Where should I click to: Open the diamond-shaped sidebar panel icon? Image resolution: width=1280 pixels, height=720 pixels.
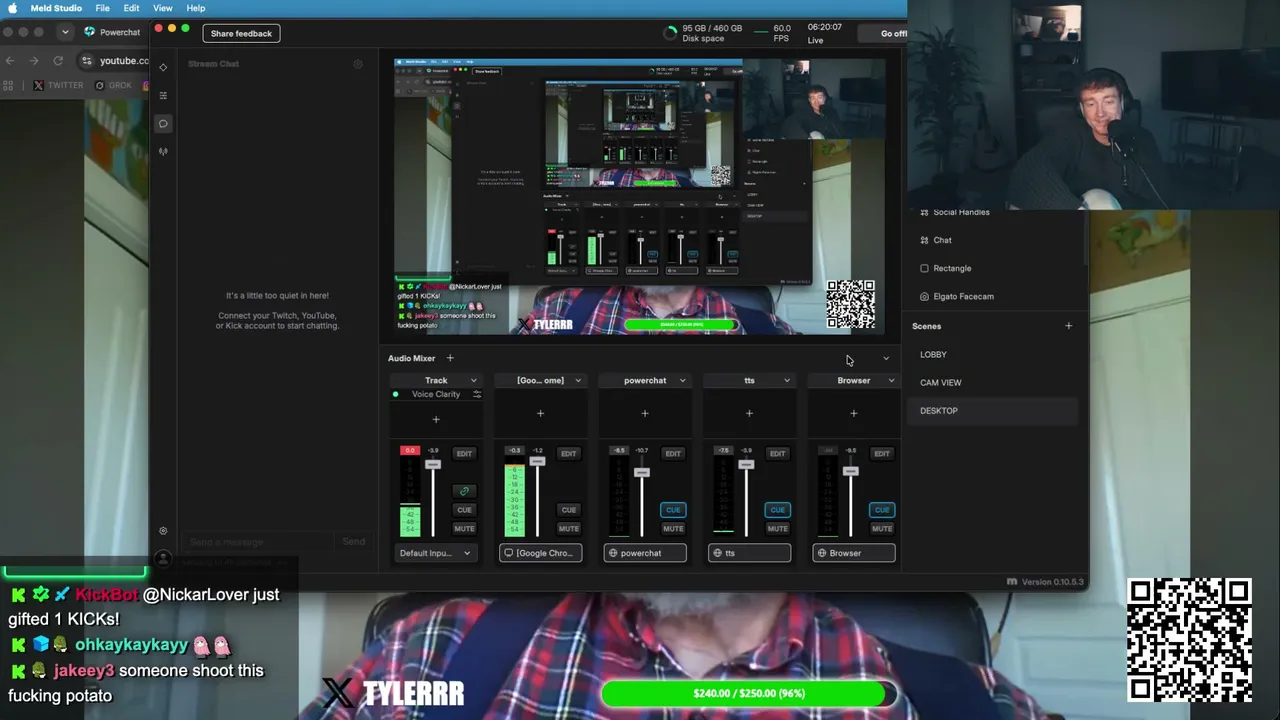click(x=163, y=68)
